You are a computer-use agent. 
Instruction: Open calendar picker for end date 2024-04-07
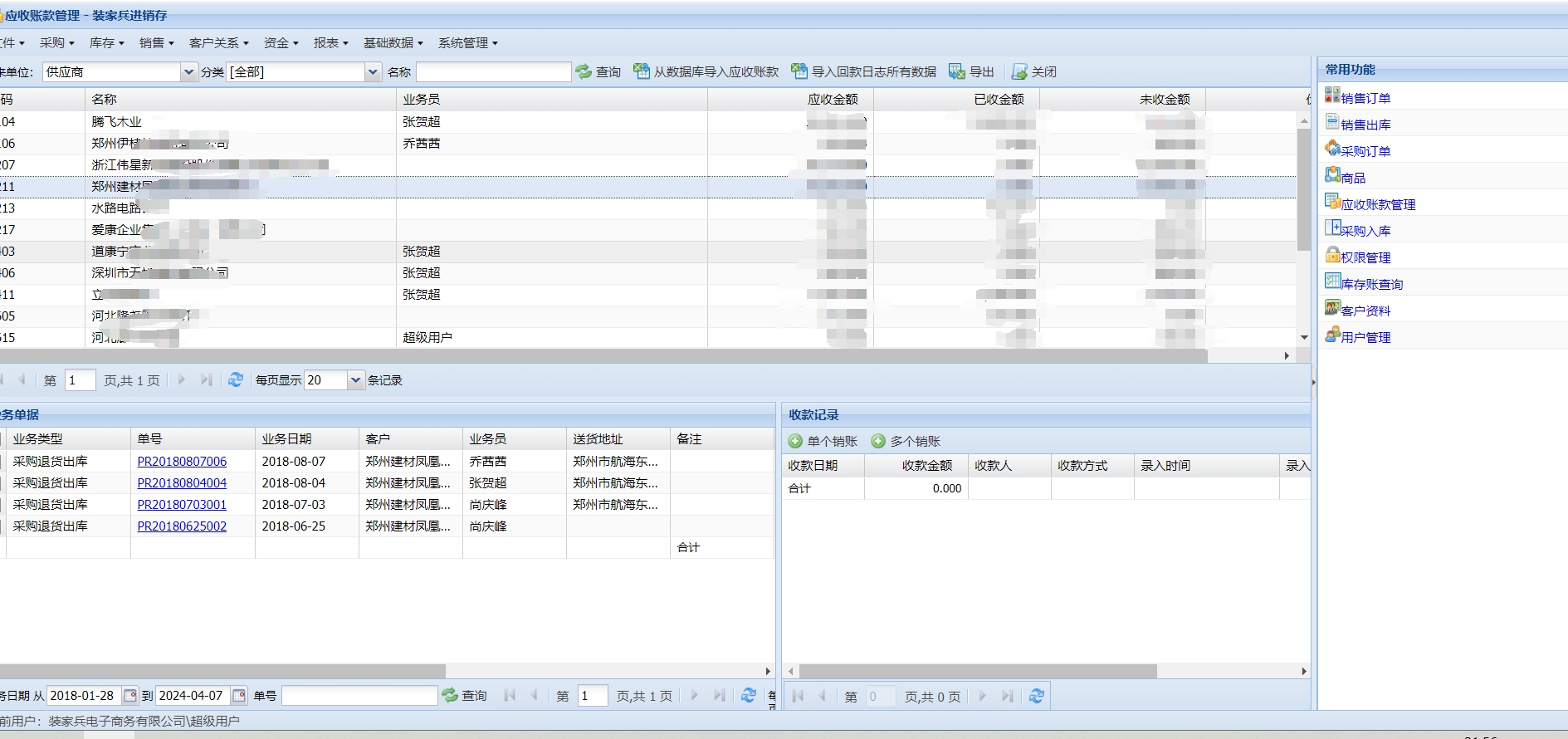point(239,695)
